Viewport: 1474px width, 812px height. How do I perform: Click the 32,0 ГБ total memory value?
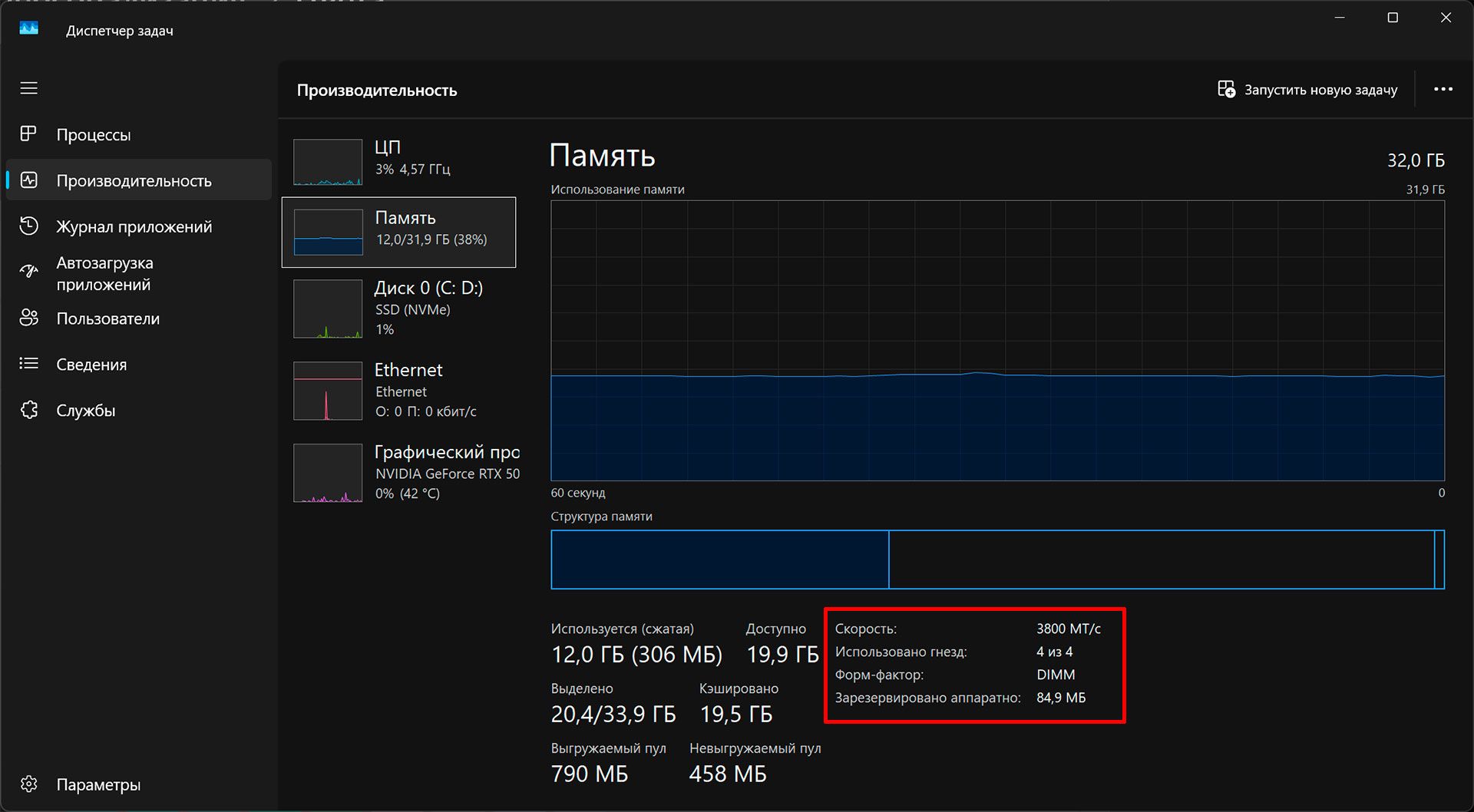pos(1416,160)
